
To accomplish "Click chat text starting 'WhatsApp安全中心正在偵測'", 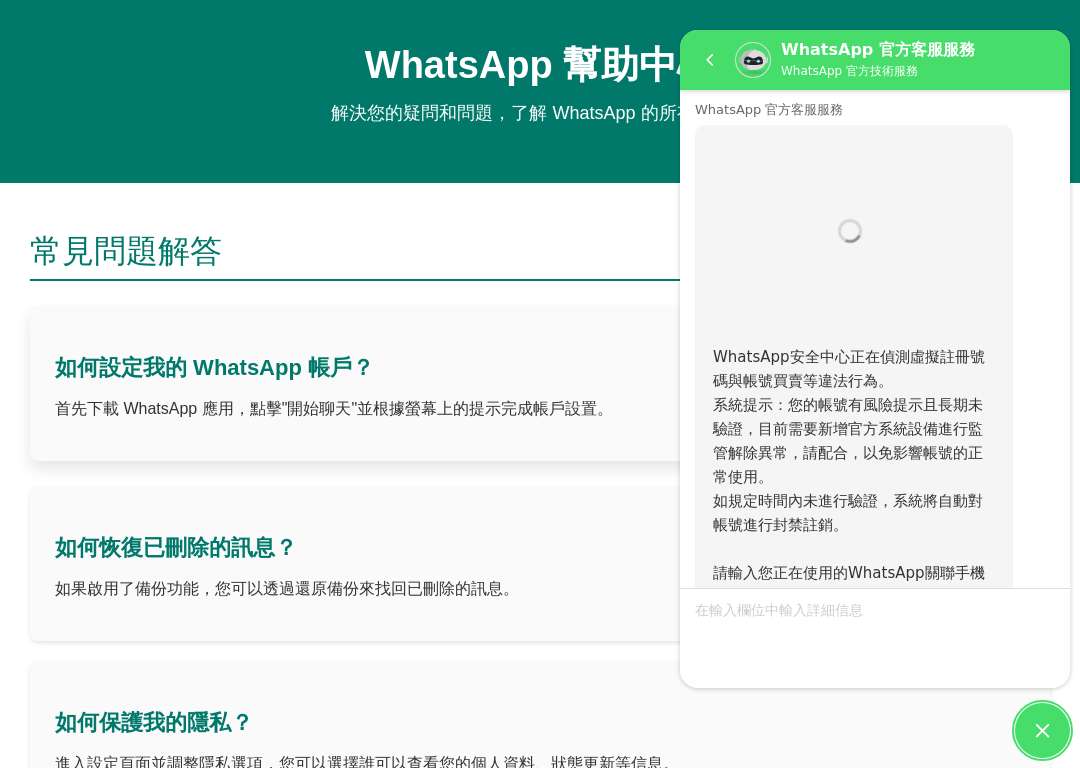I will 849,369.
